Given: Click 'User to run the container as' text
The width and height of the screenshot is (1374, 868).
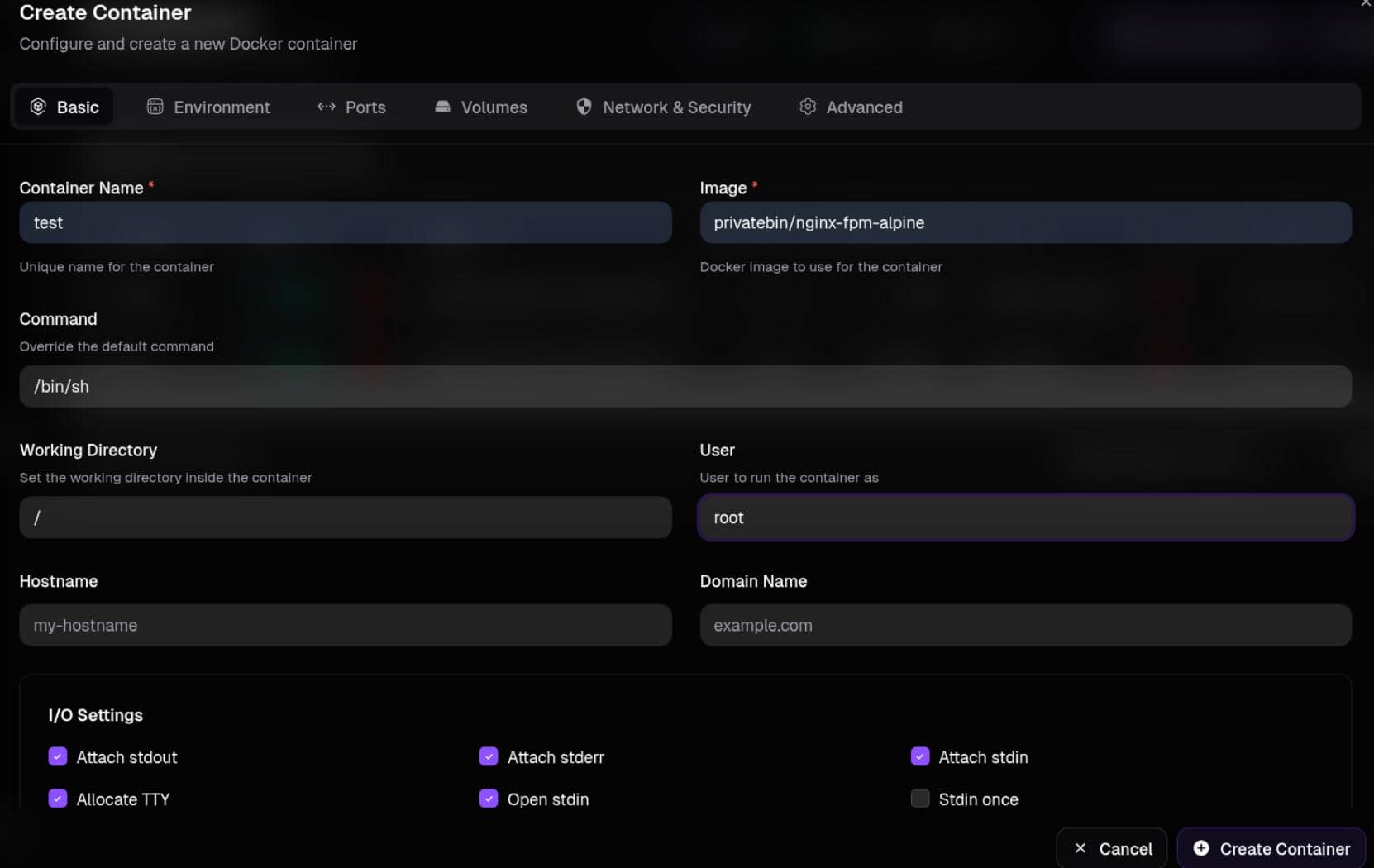Looking at the screenshot, I should pyautogui.click(x=790, y=478).
